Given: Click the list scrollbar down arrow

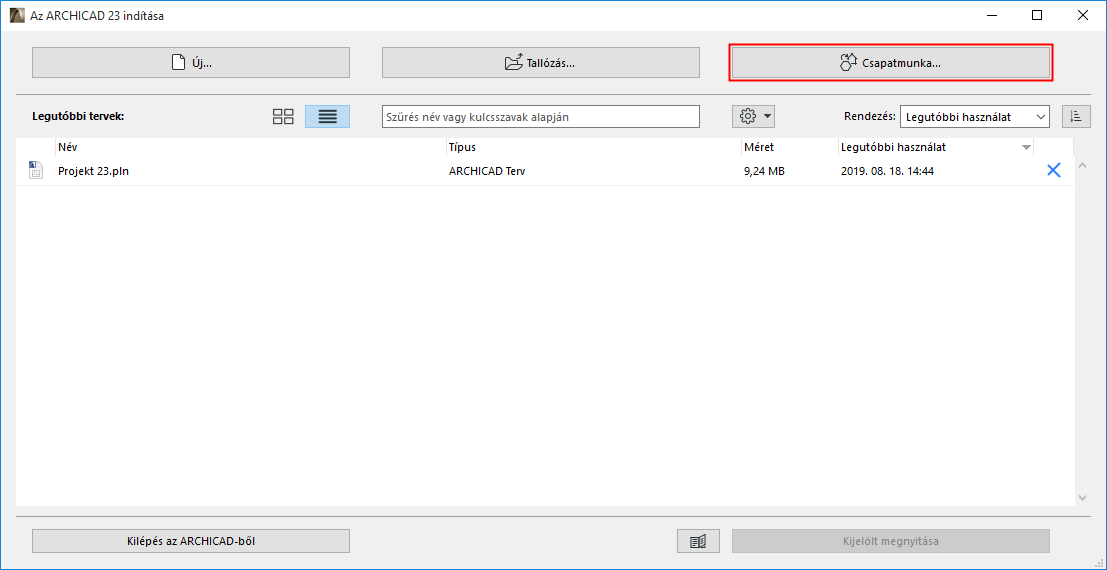Looking at the screenshot, I should [x=1083, y=498].
